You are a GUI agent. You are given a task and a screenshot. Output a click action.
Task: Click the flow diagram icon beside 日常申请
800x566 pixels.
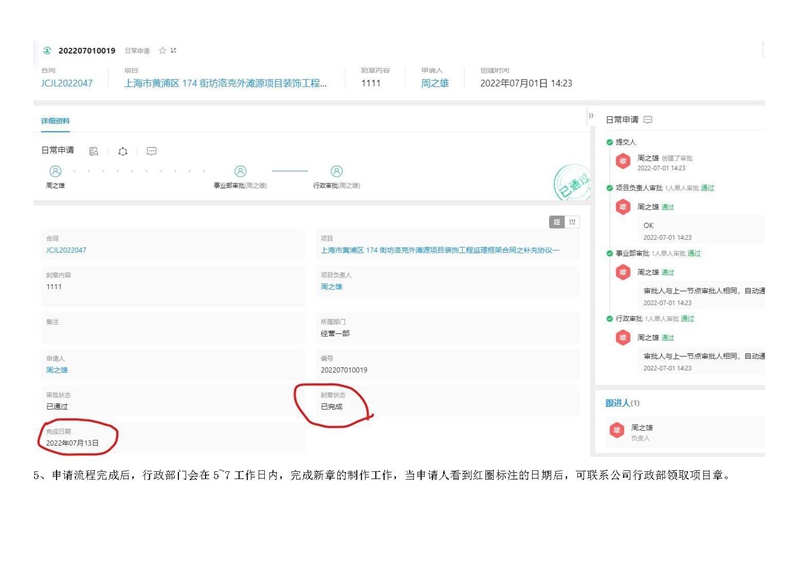(x=122, y=151)
